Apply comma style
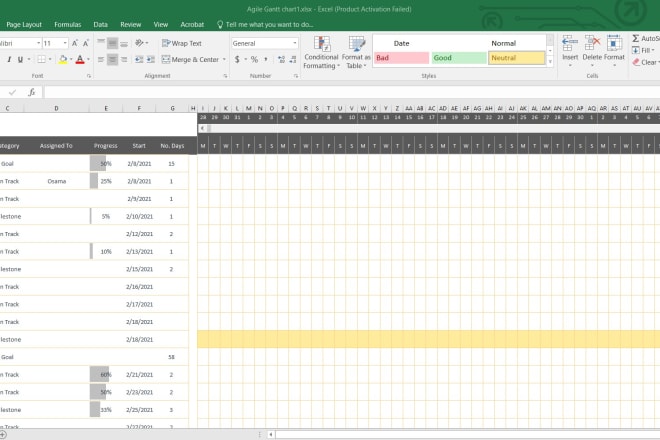660x440 pixels. 266,59
